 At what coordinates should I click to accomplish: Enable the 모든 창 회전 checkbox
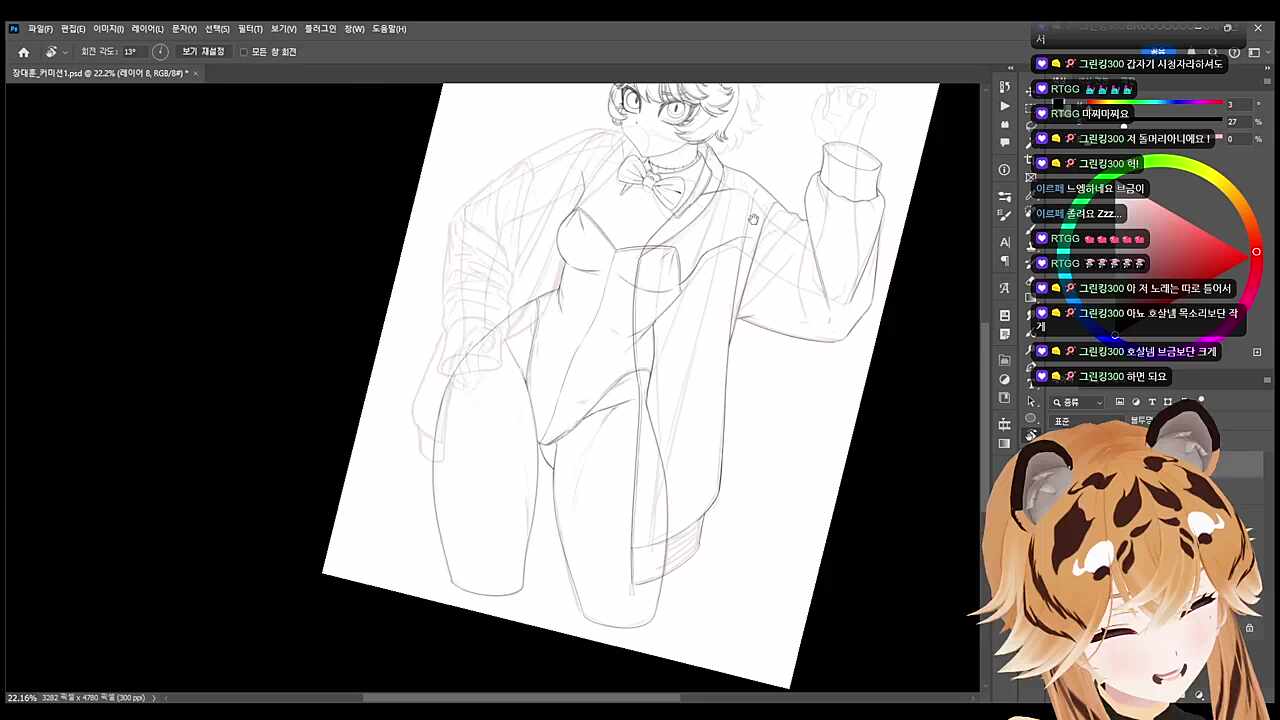[x=244, y=52]
